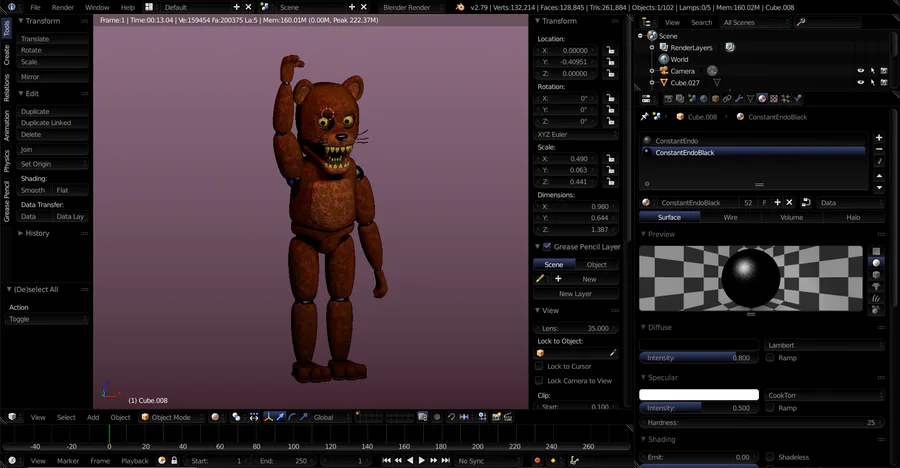Unlink ConstantEndoBlack material with X button
The height and width of the screenshot is (468, 900).
coord(789,202)
